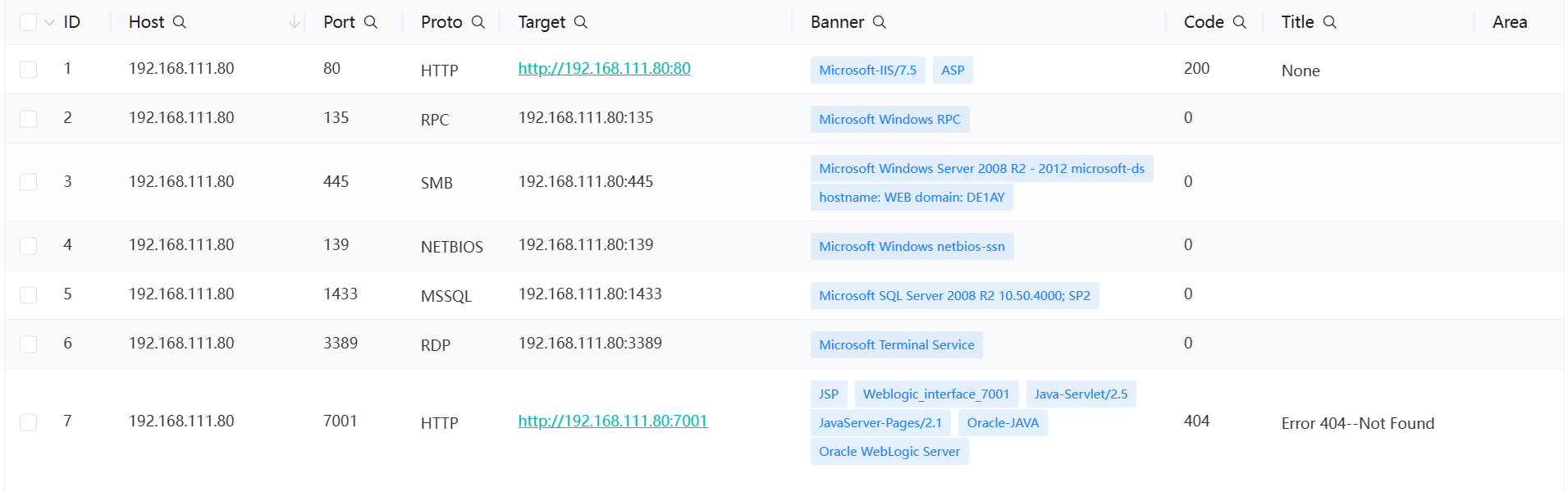Viewport: 1568px width, 492px height.
Task: Toggle the select-all checkbox in header
Action: [28, 22]
